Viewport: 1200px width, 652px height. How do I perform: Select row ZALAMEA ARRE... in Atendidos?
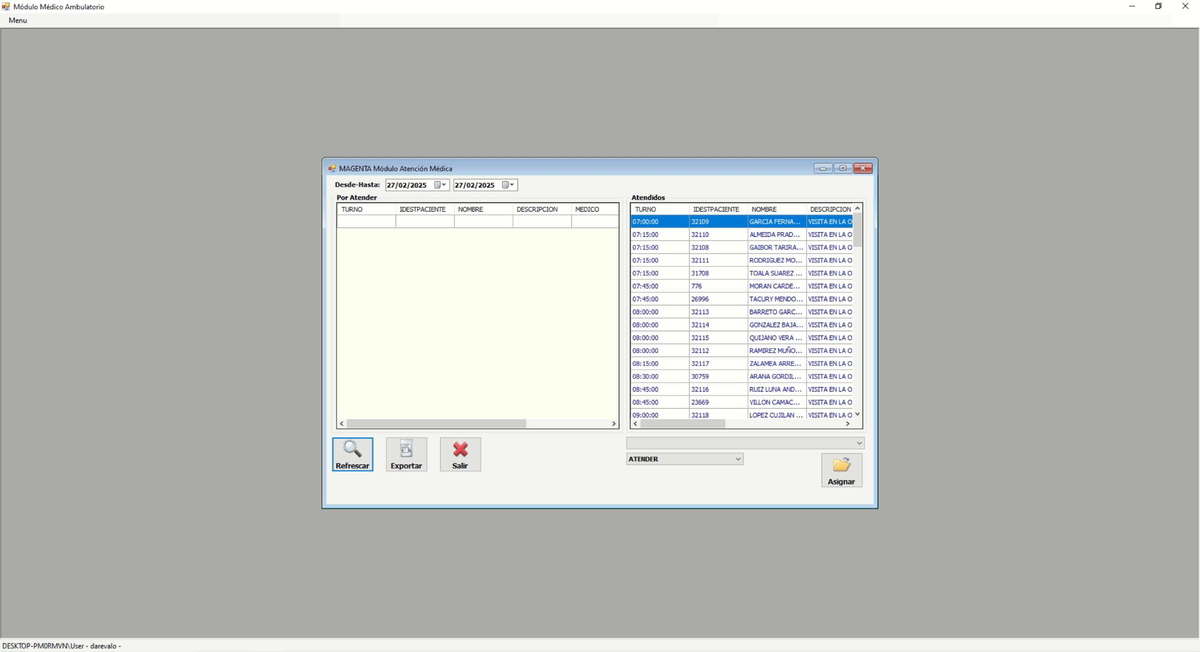tap(742, 364)
